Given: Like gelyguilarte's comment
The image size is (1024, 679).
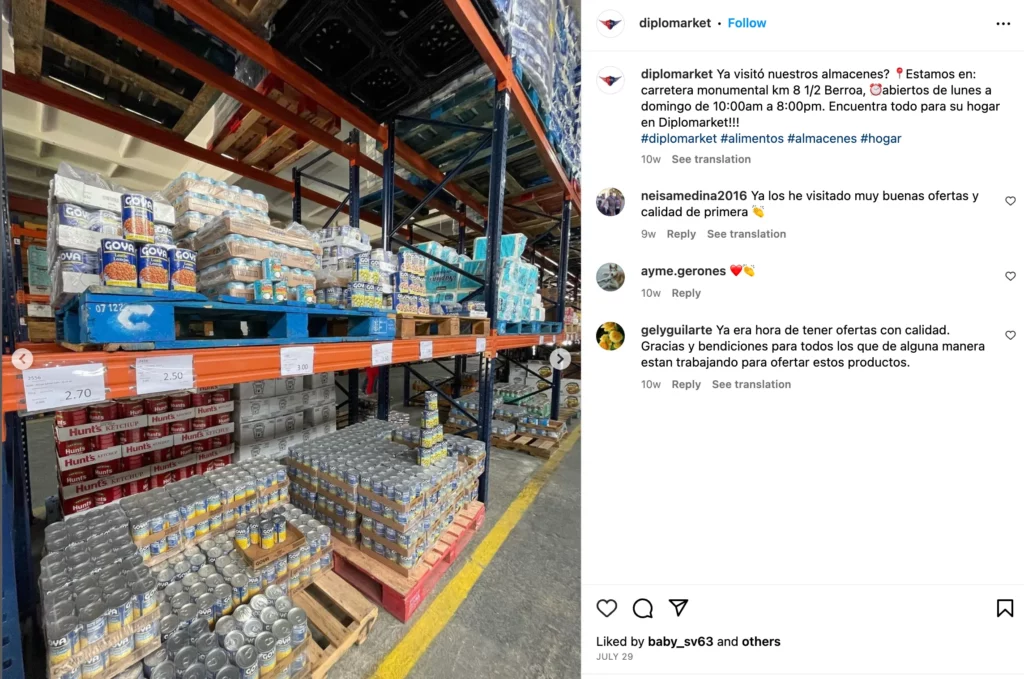Looking at the screenshot, I should (1010, 335).
